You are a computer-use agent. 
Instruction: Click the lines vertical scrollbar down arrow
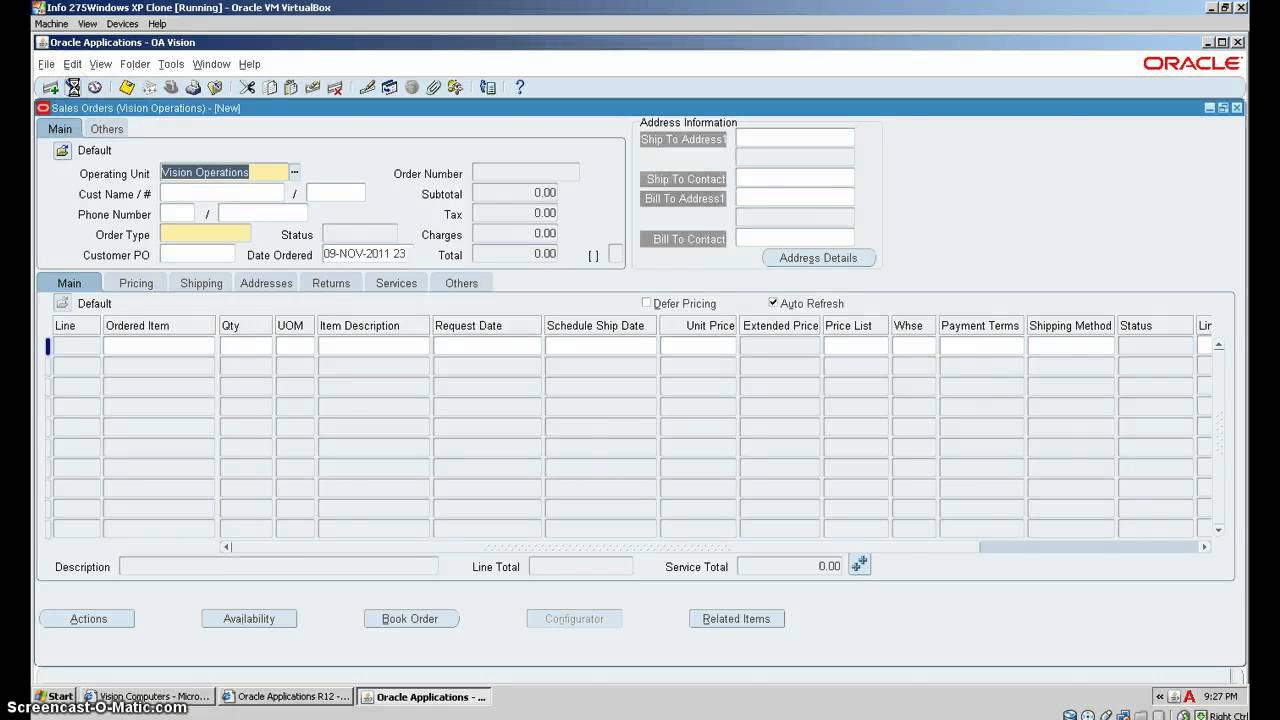click(1218, 530)
